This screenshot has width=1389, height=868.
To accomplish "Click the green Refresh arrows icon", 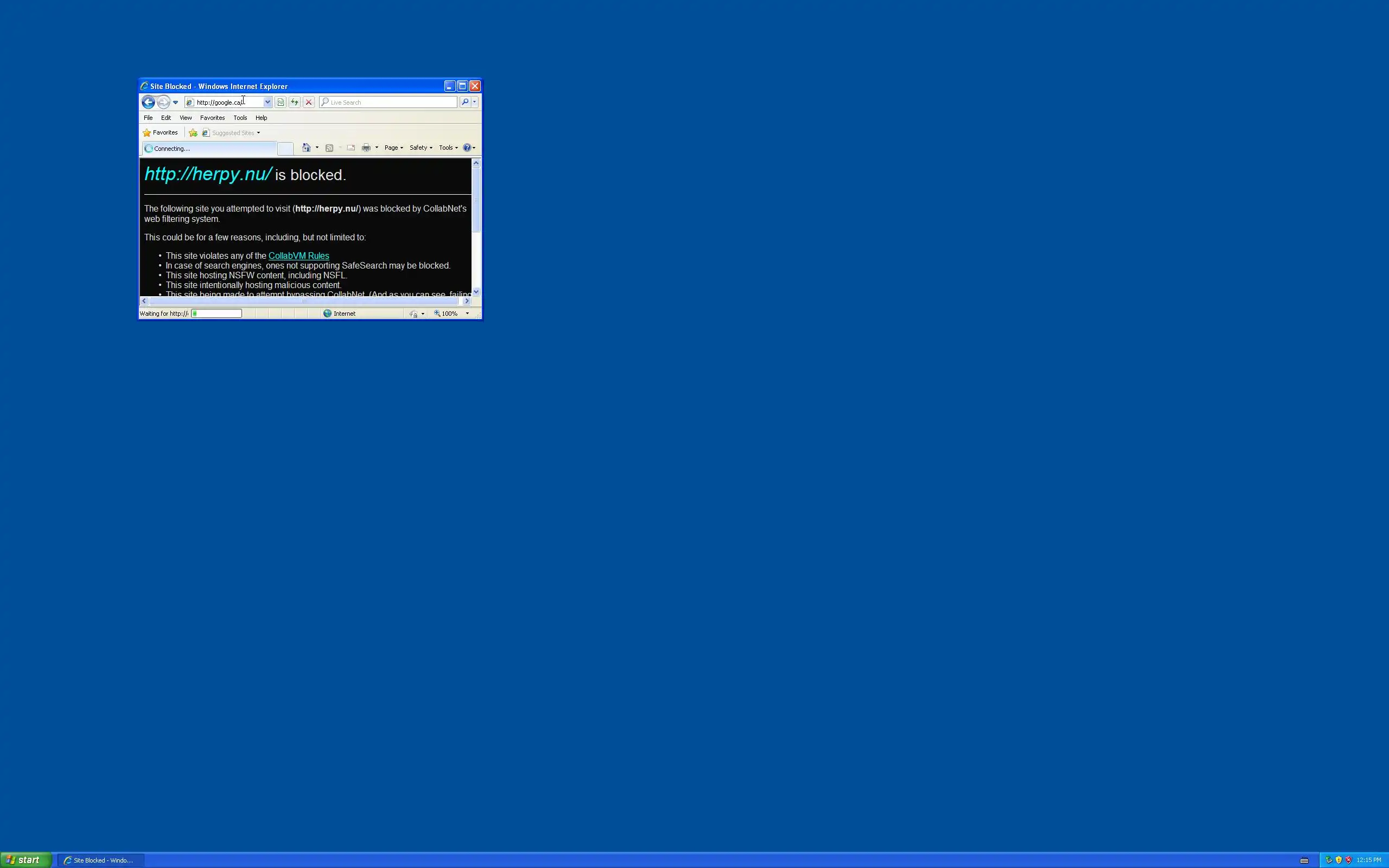I will 295,102.
